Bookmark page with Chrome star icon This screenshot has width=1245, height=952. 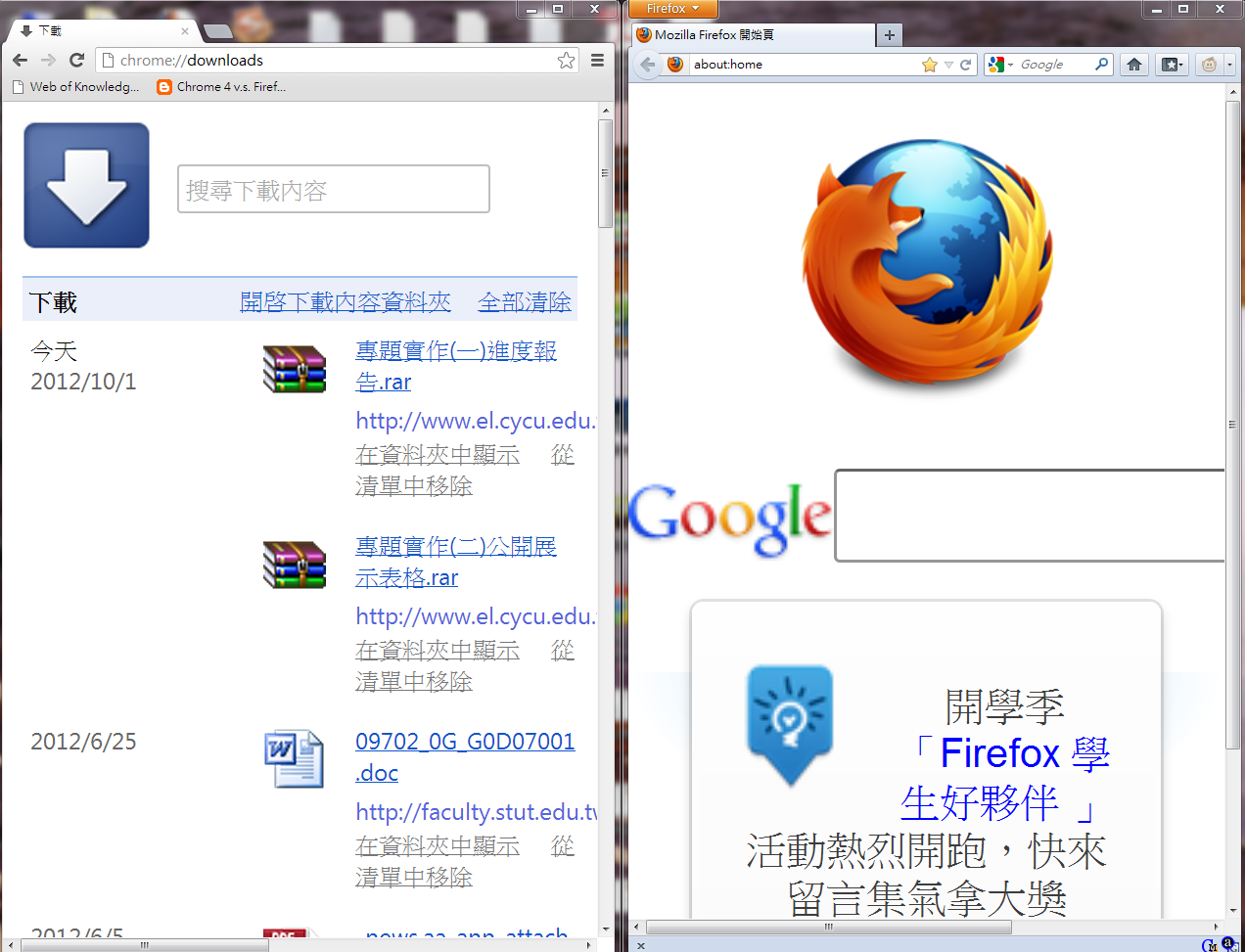(566, 61)
